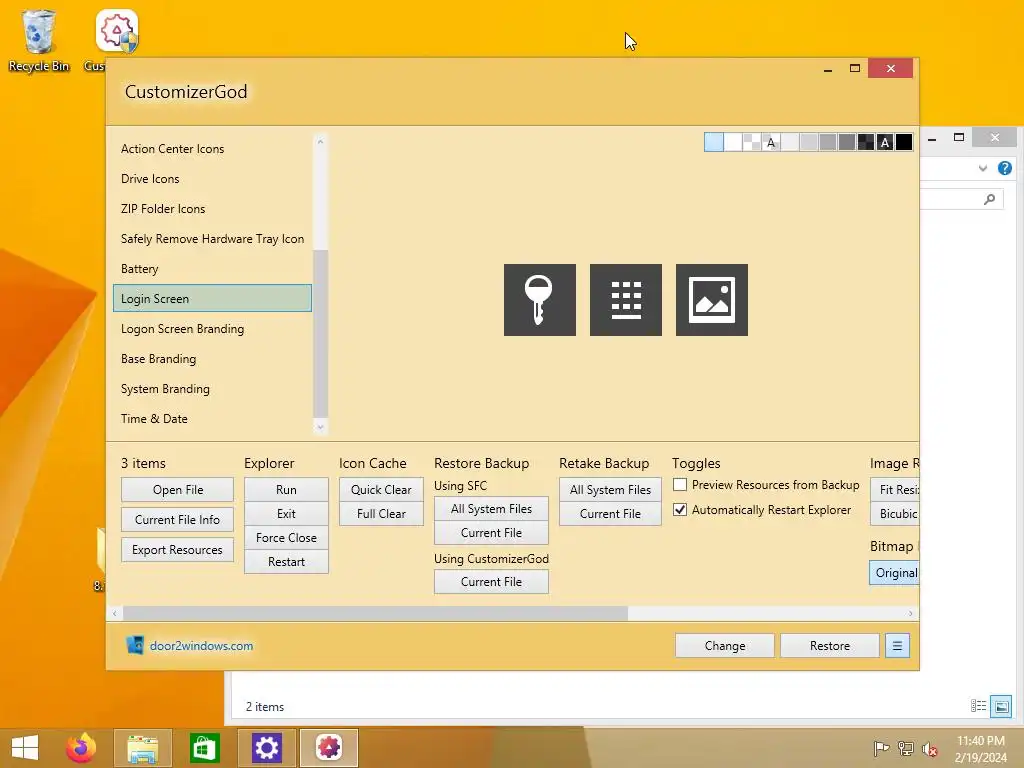This screenshot has width=1024, height=768.
Task: Click the Restore button
Action: click(x=830, y=646)
